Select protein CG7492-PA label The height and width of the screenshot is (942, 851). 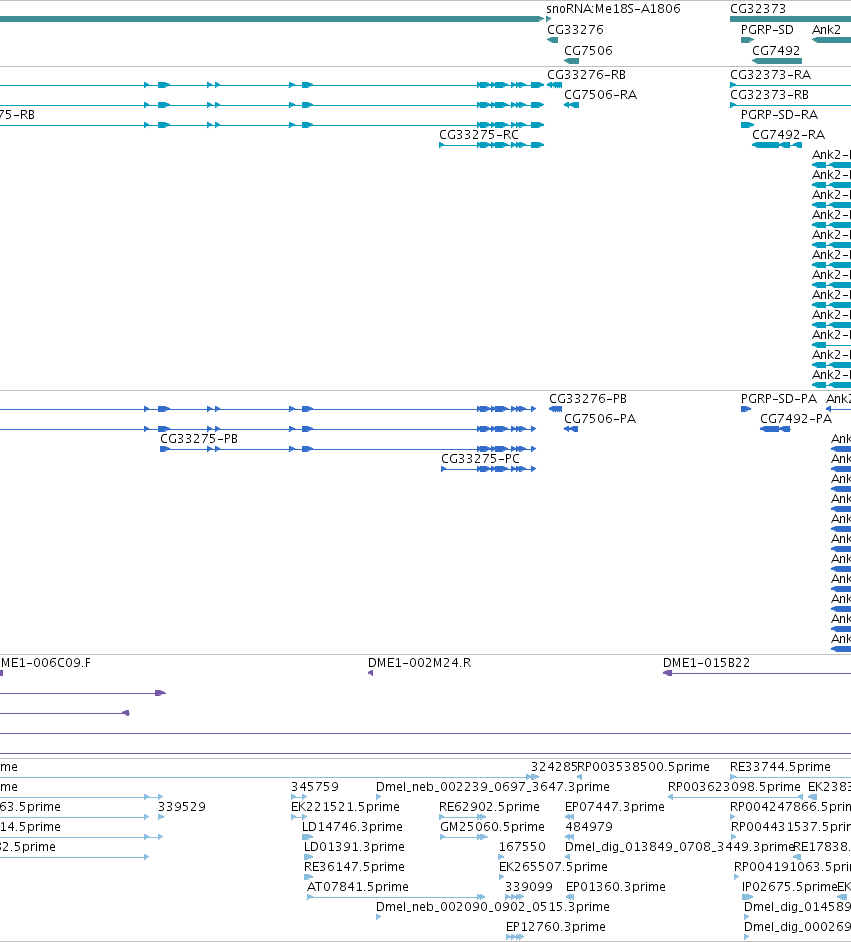796,419
